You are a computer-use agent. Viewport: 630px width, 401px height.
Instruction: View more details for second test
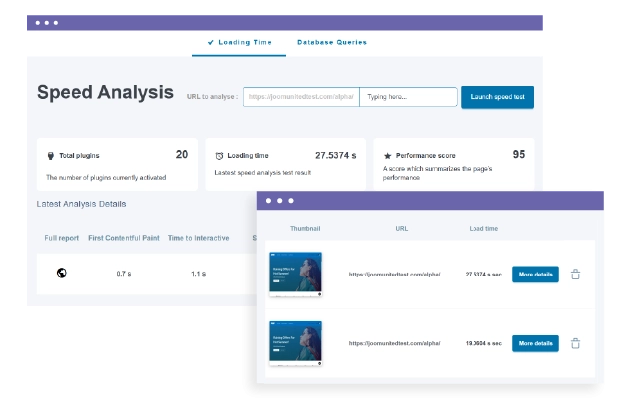pos(535,344)
